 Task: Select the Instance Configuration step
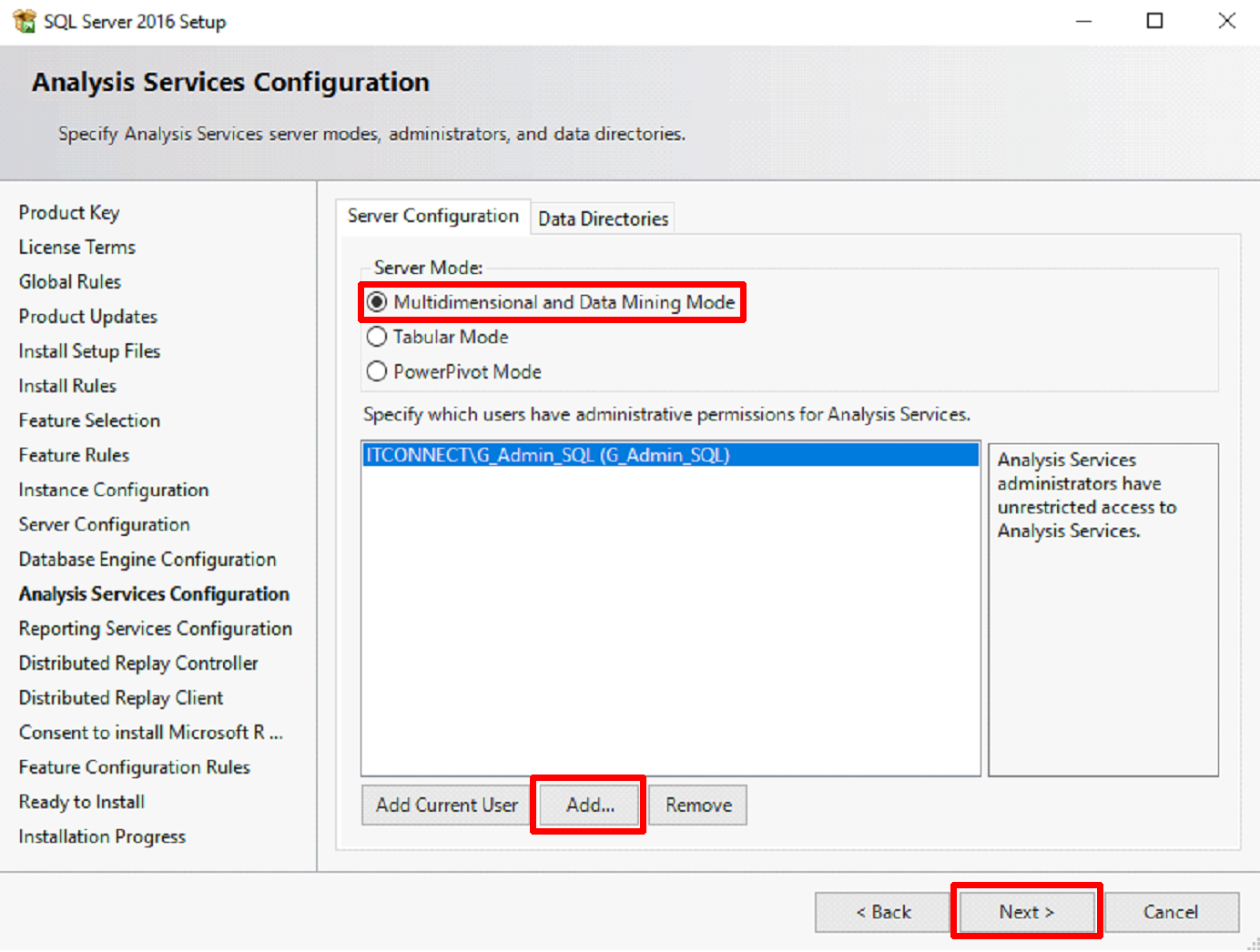114,491
